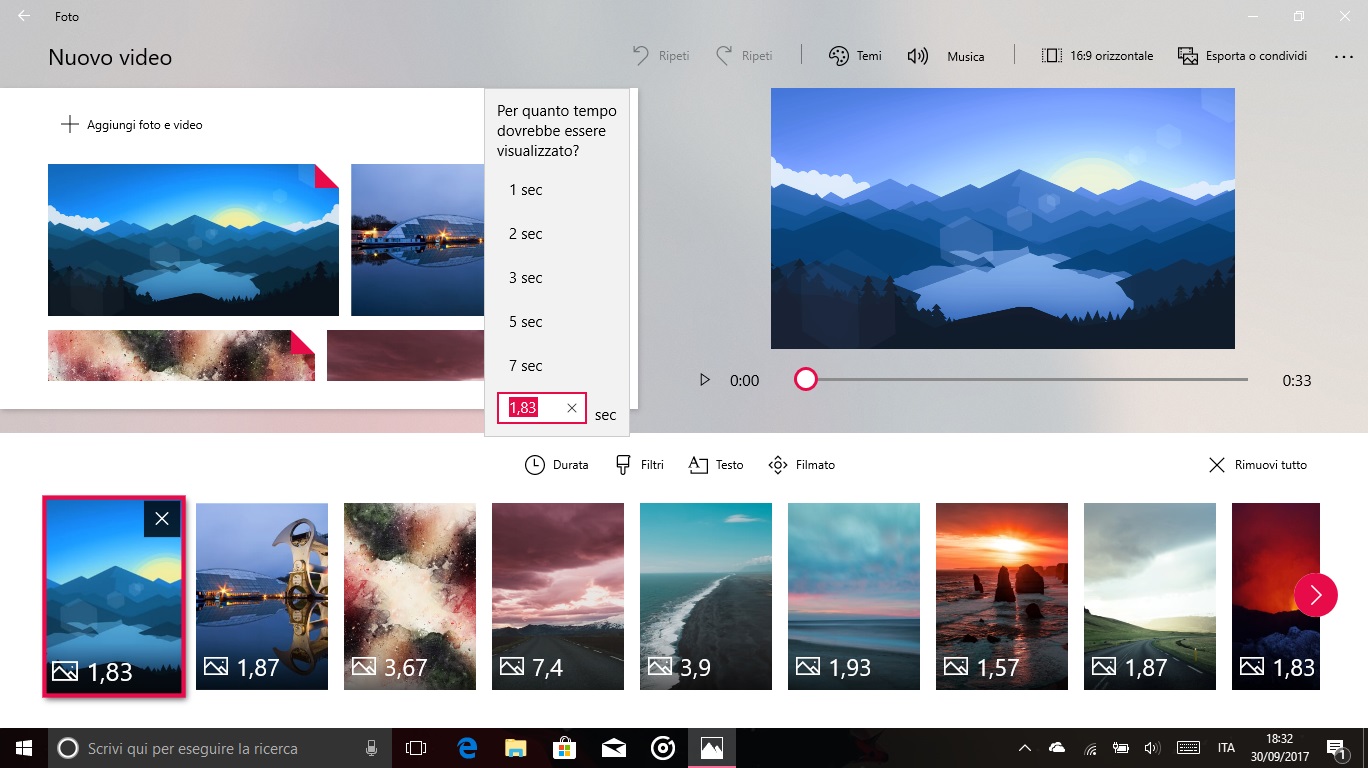Select the dark red sky photo in the library
Screen dimensions: 1368x768
point(405,355)
